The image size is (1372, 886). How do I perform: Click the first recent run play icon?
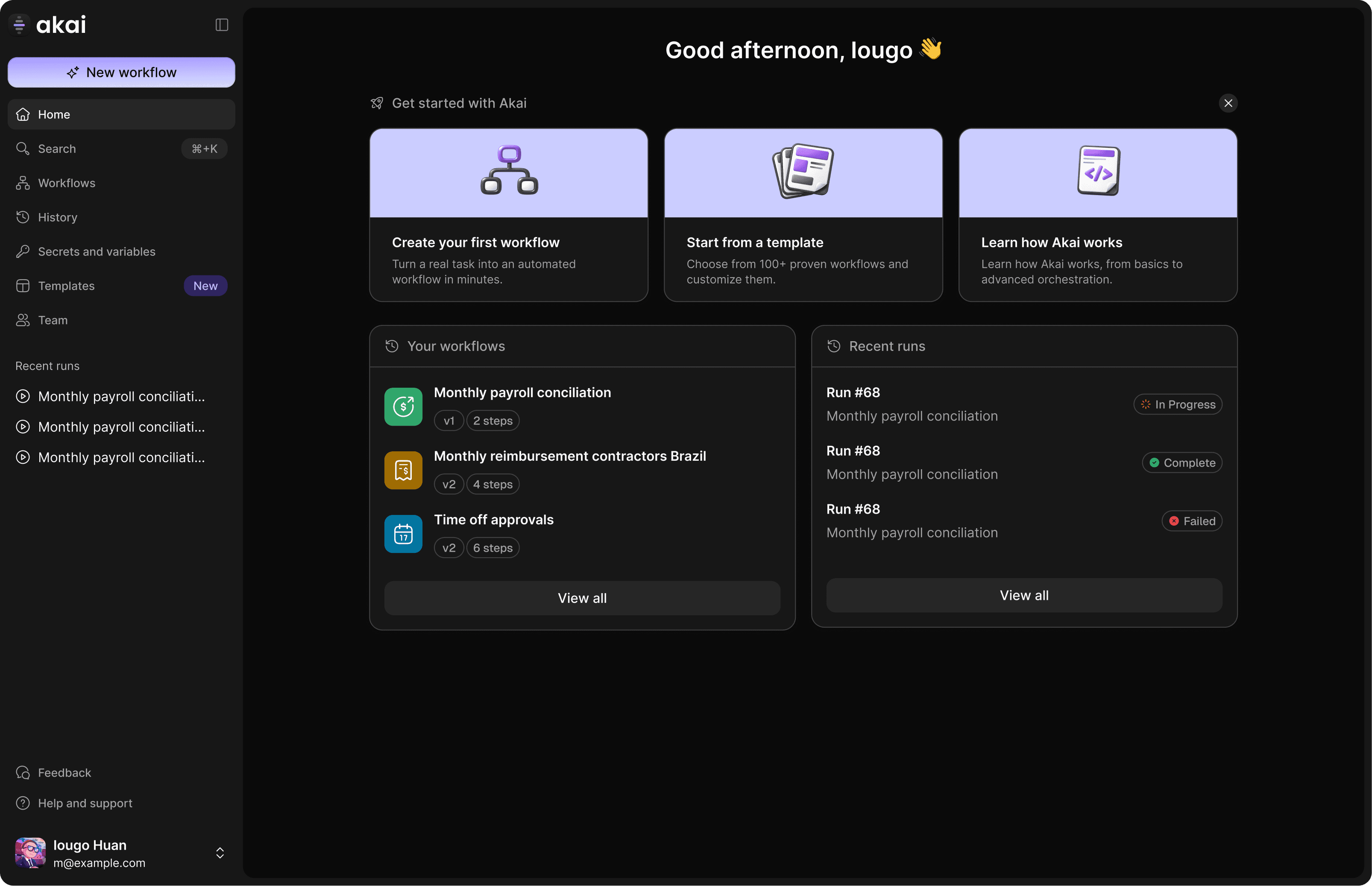pos(23,396)
